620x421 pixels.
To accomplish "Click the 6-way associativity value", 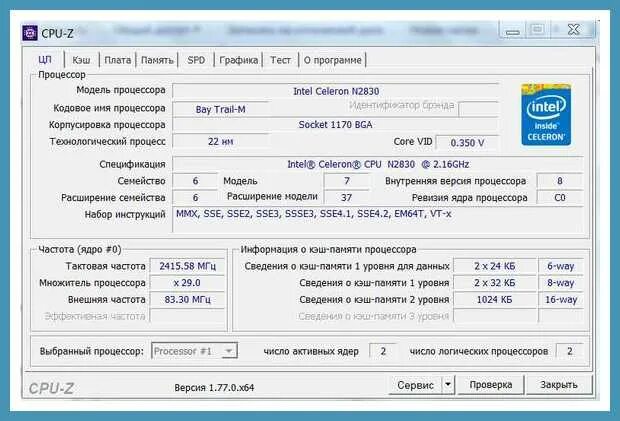I will point(561,266).
